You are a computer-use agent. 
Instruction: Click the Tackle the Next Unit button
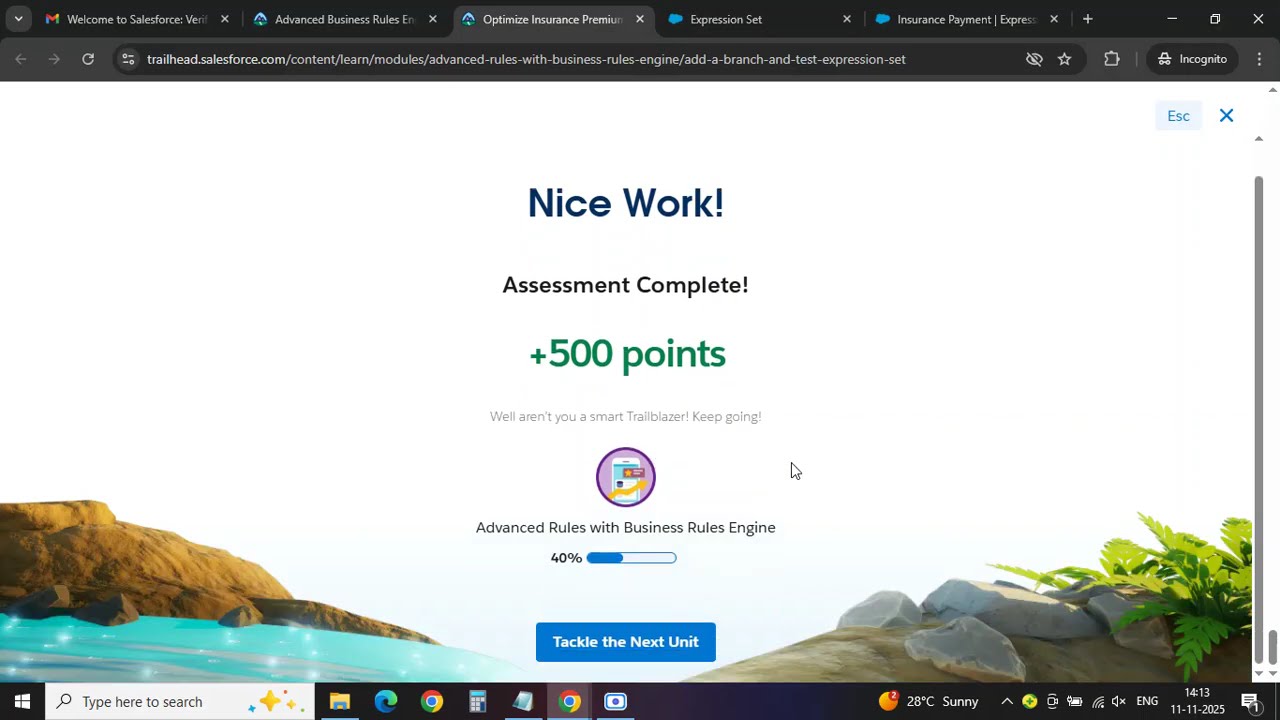tap(625, 642)
